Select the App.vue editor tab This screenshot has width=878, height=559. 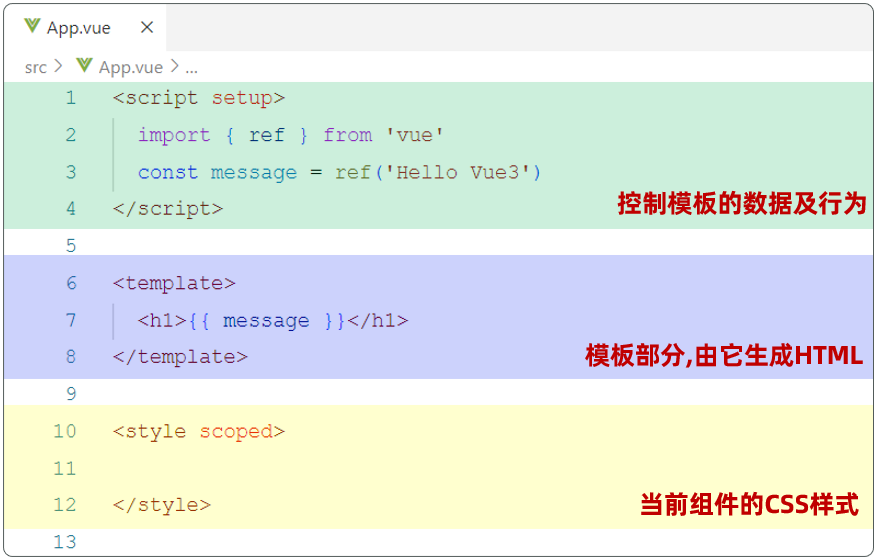click(85, 27)
